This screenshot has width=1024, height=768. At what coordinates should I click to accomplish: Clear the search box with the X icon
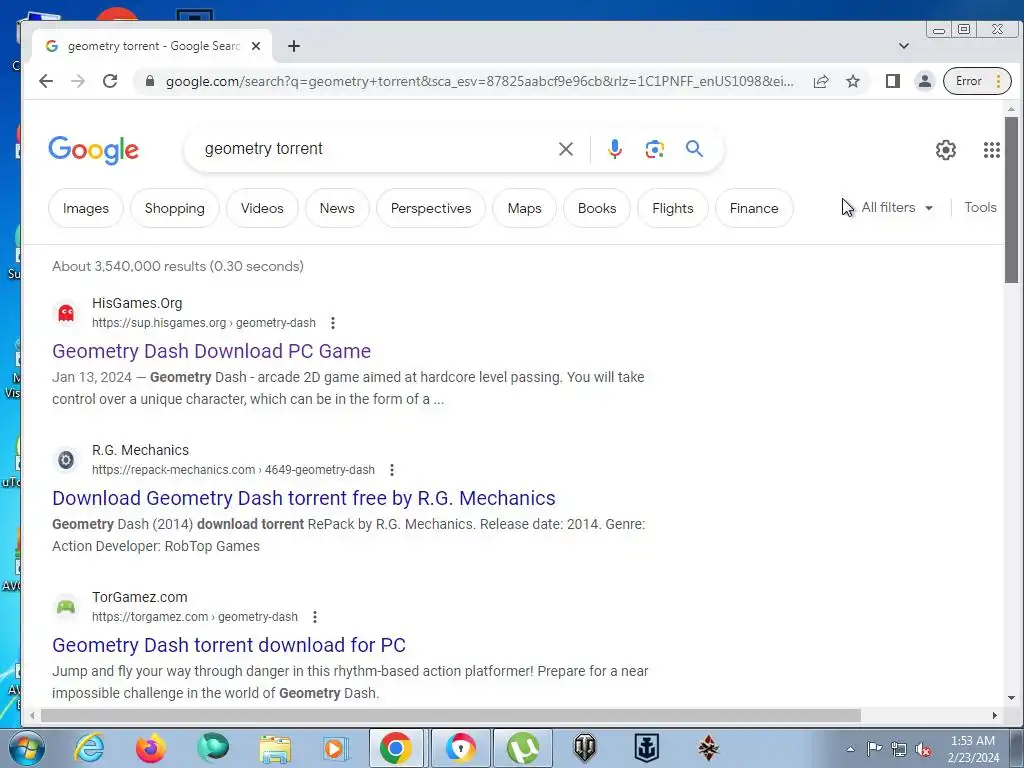pos(566,149)
